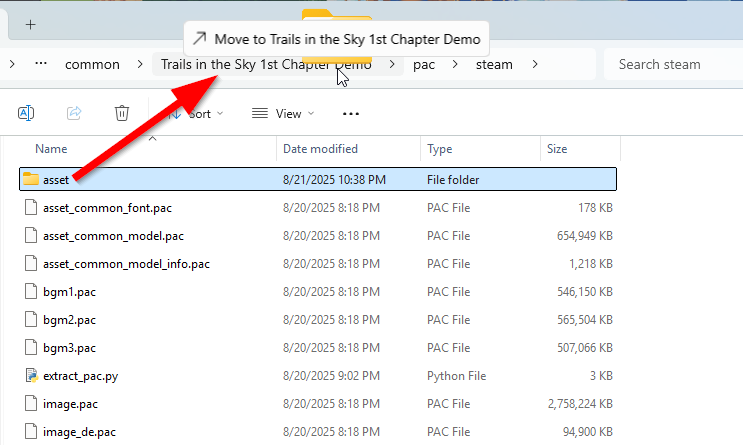Select the image_de.pac file name

[x=80, y=432]
